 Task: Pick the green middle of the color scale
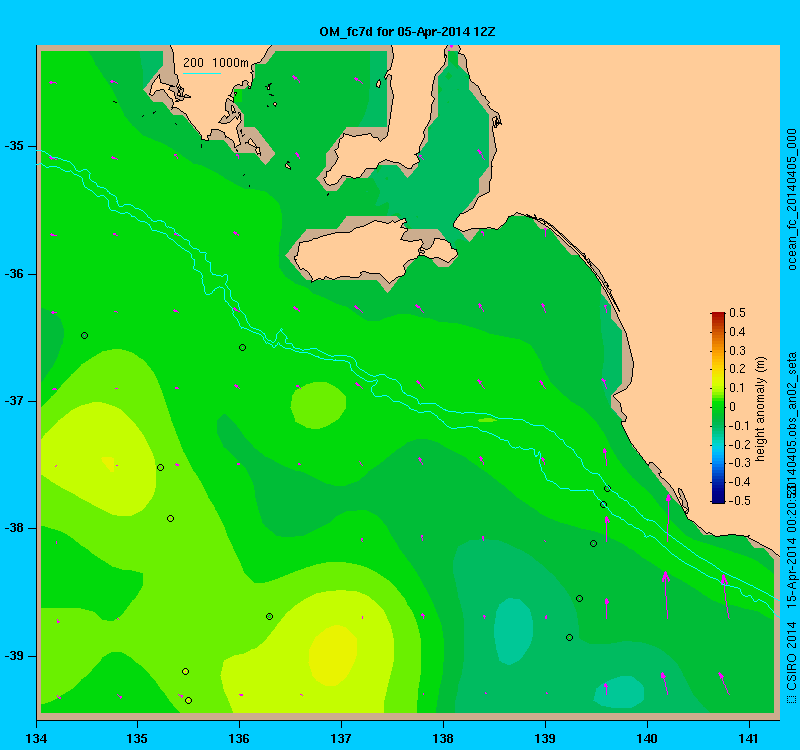tap(718, 407)
